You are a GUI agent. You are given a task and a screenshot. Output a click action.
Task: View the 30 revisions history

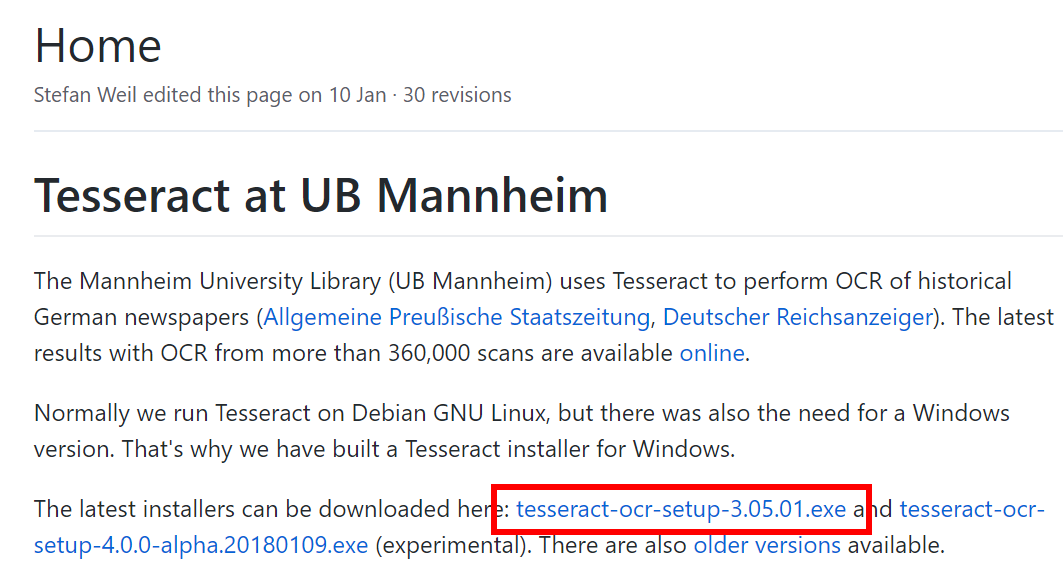(457, 95)
